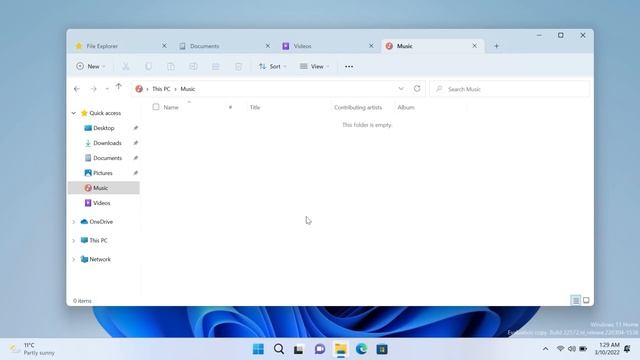Open Chat app on the taskbar
This screenshot has height=360, width=640.
[x=320, y=349]
